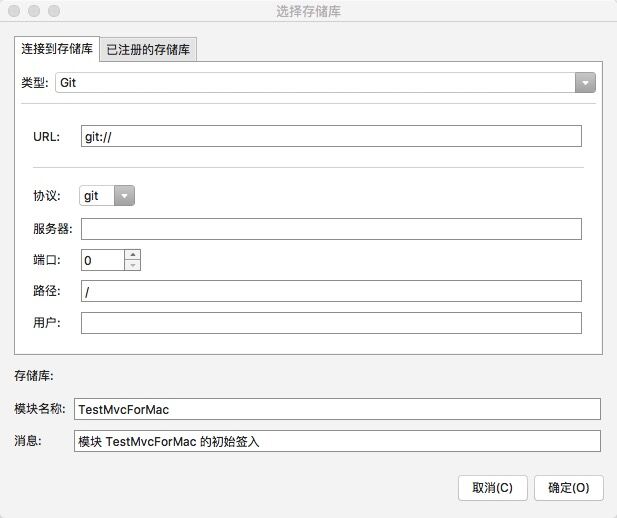Click the 服务器 input field
Screen dimensions: 617x518
pos(331,229)
